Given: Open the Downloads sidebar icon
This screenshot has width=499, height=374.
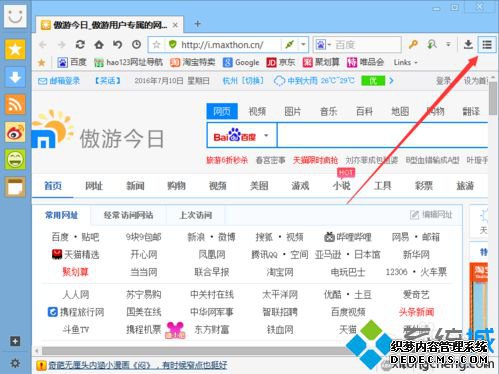Looking at the screenshot, I should [15, 77].
